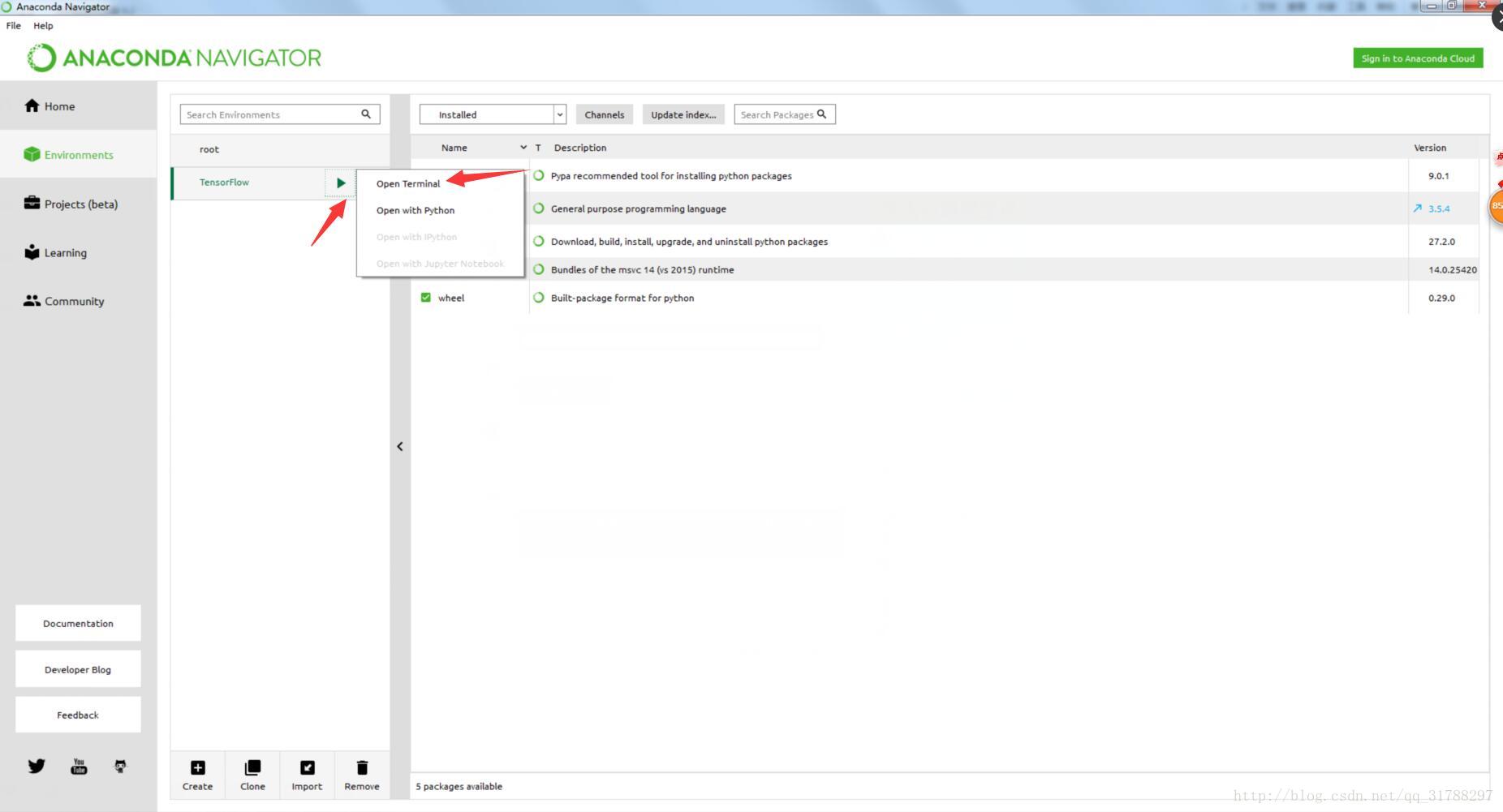Screen dimensions: 1503x812
Task: Click the wheel package name
Action: point(451,298)
